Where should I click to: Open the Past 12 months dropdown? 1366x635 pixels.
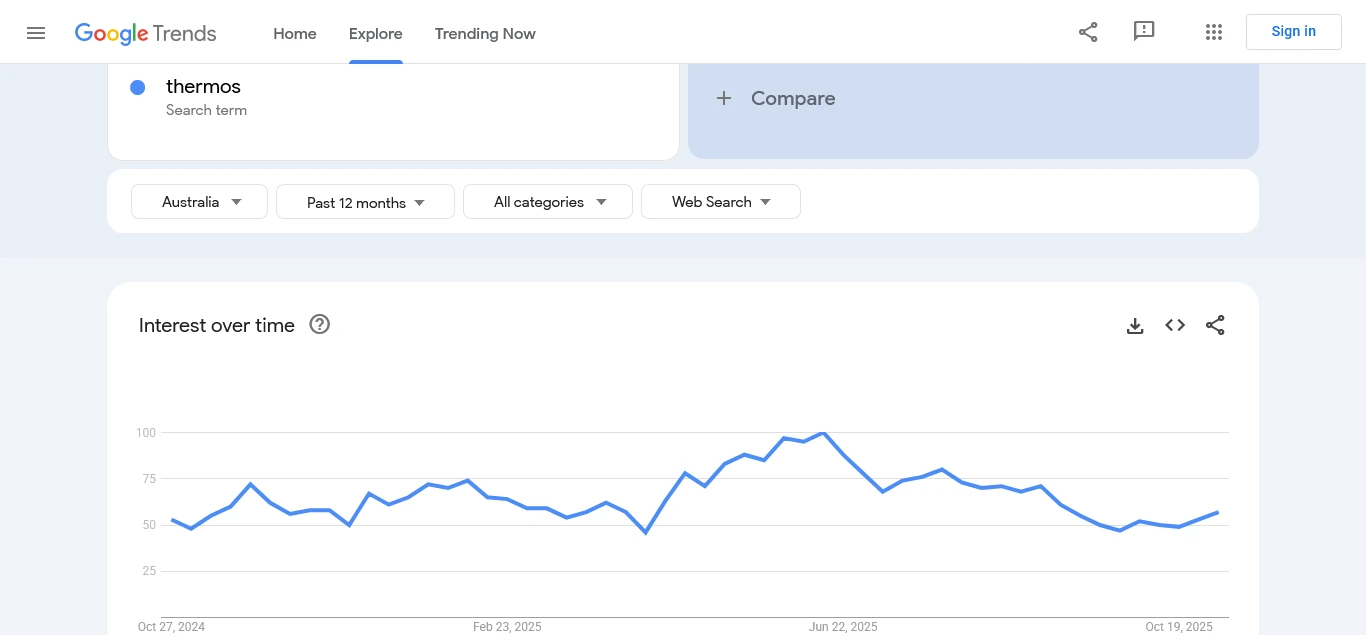tap(365, 202)
